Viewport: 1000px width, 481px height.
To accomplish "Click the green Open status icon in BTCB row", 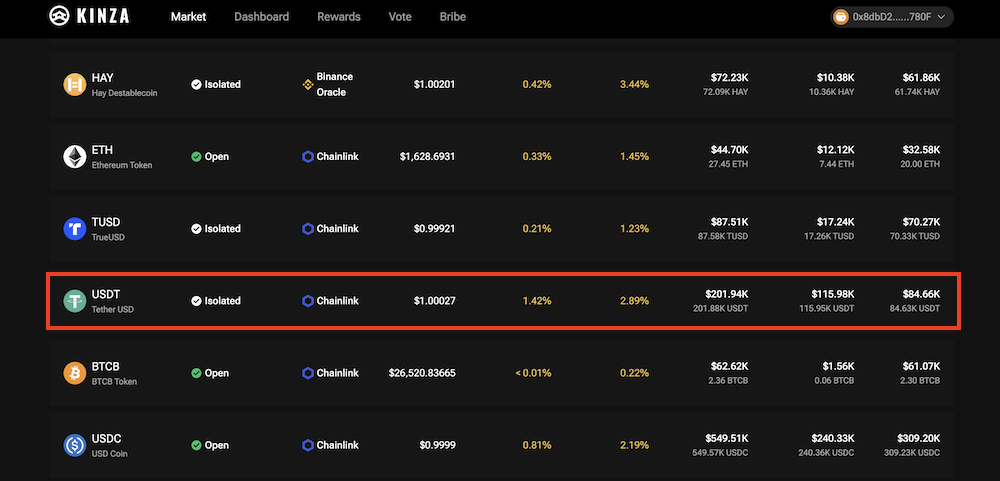I will [196, 373].
